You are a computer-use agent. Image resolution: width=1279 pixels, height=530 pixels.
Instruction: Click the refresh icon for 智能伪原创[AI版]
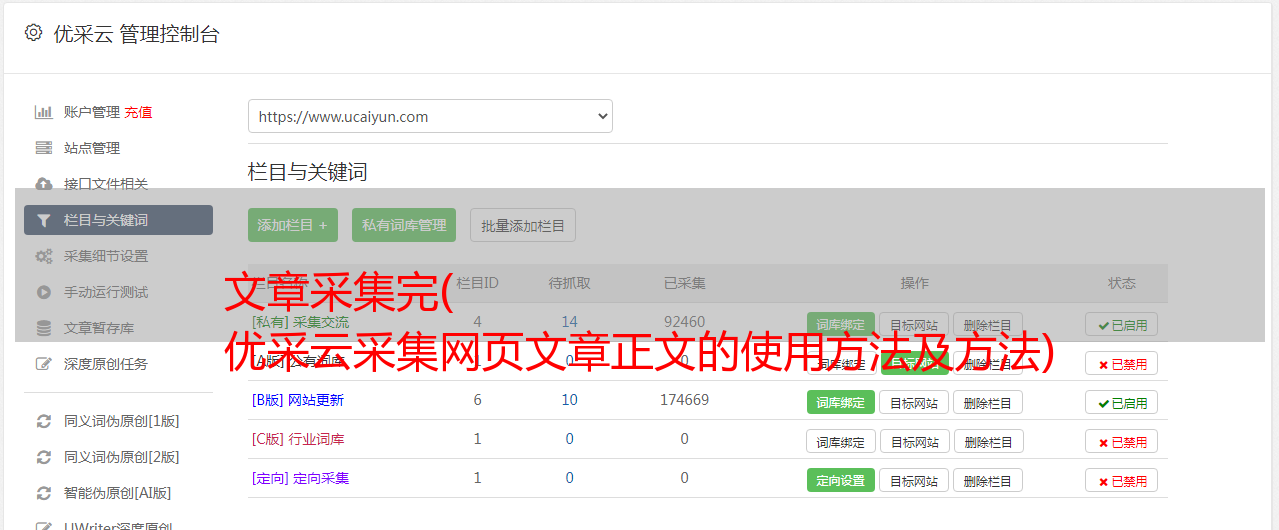tap(43, 493)
